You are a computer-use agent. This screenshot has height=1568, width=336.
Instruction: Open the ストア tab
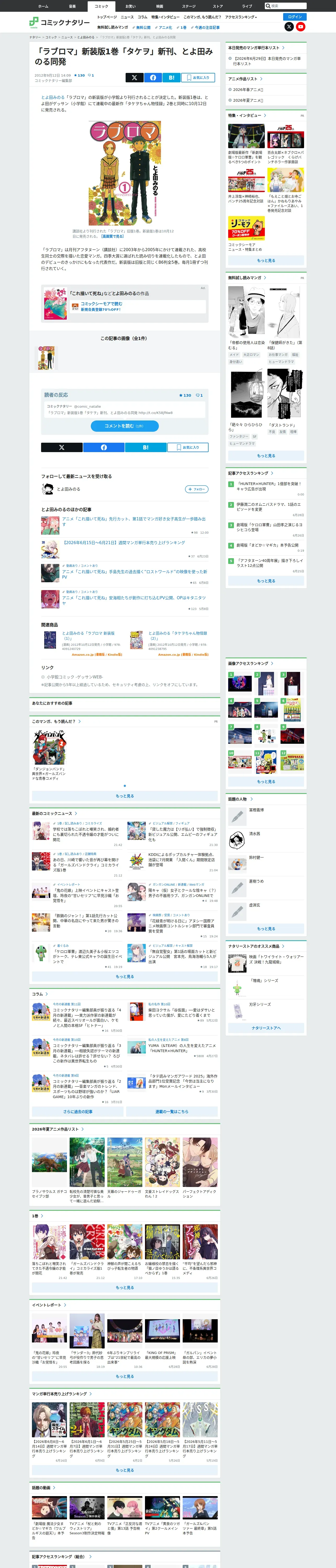point(218,6)
